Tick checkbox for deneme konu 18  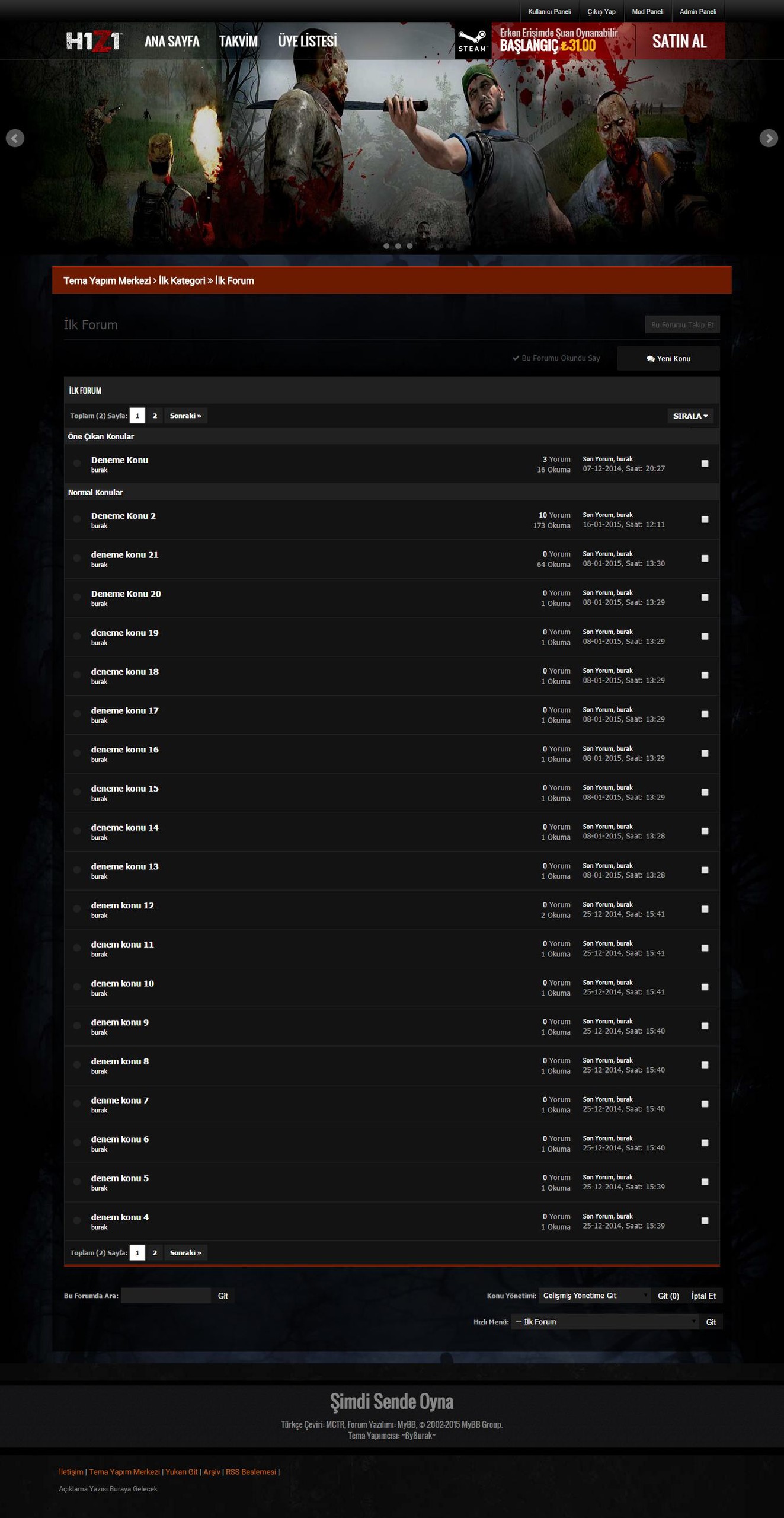click(x=705, y=675)
